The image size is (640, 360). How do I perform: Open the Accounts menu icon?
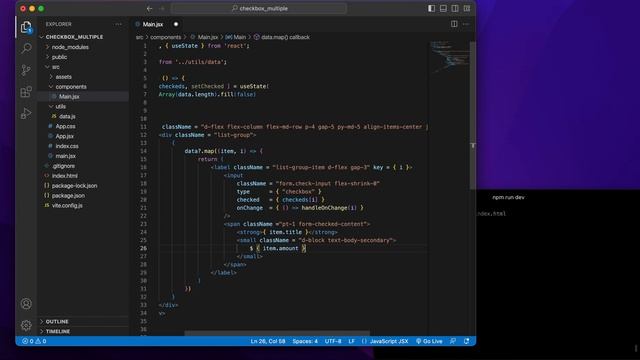point(26,304)
